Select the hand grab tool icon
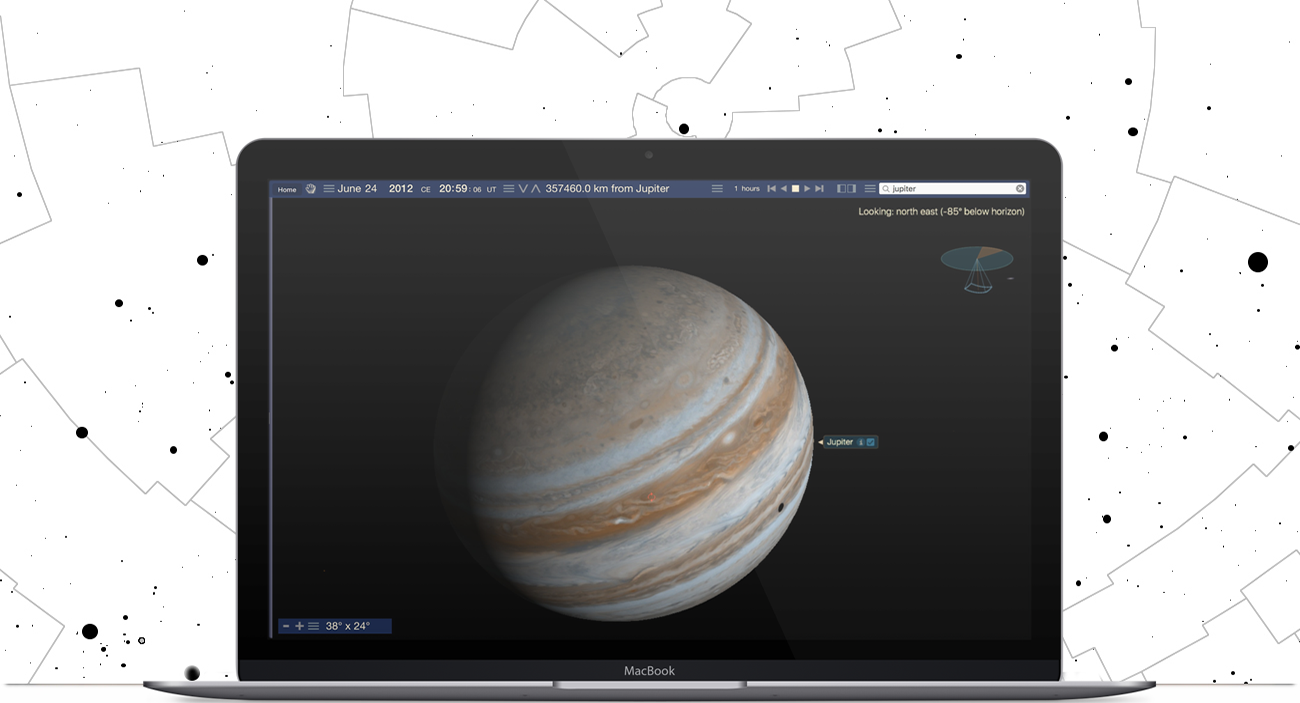This screenshot has height=703, width=1300. click(x=311, y=188)
